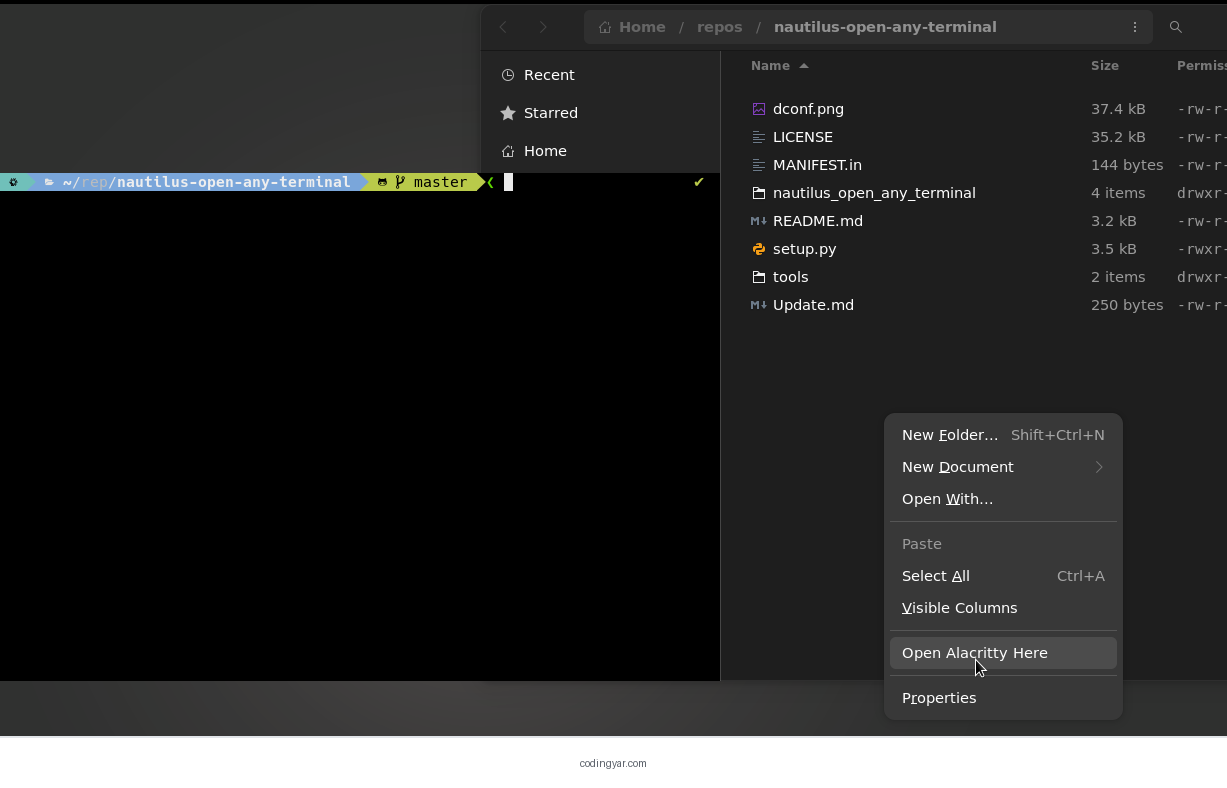Click the text file icon of LICENSE
Image resolution: width=1227 pixels, height=788 pixels.
759,137
